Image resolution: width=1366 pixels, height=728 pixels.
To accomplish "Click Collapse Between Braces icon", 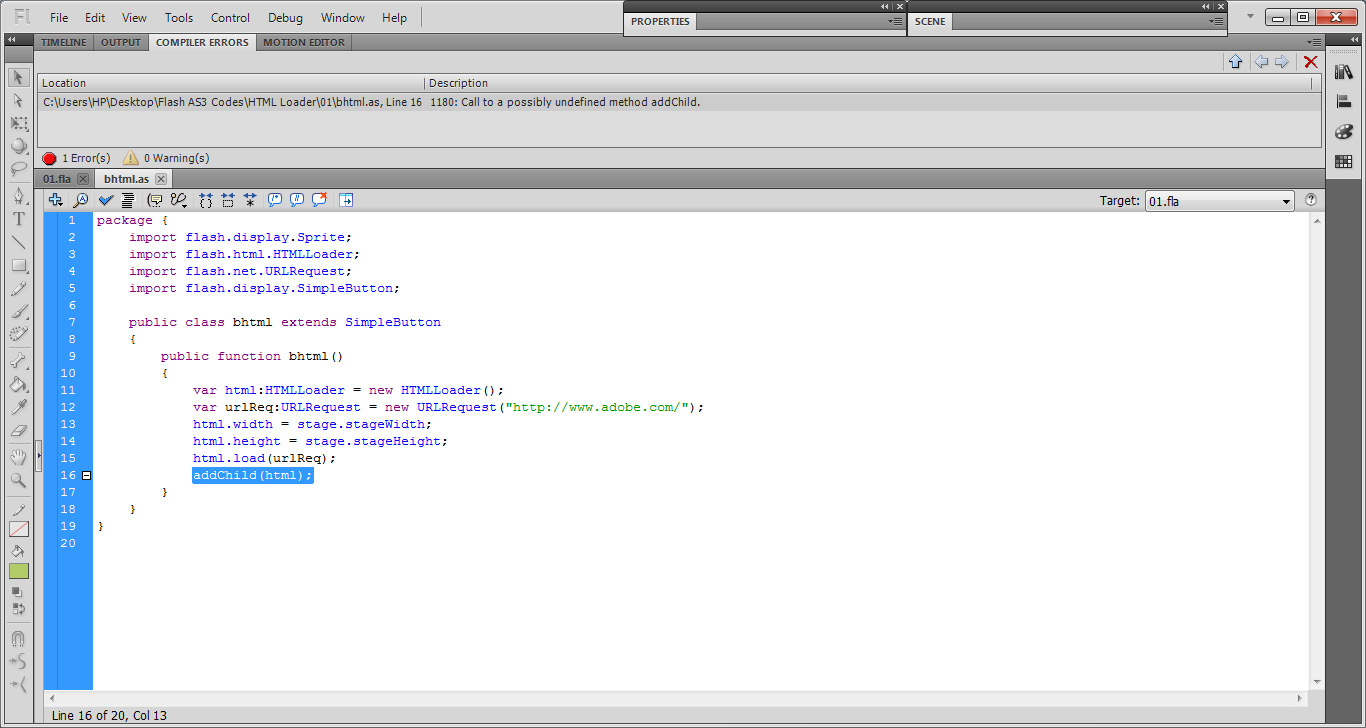I will point(206,200).
